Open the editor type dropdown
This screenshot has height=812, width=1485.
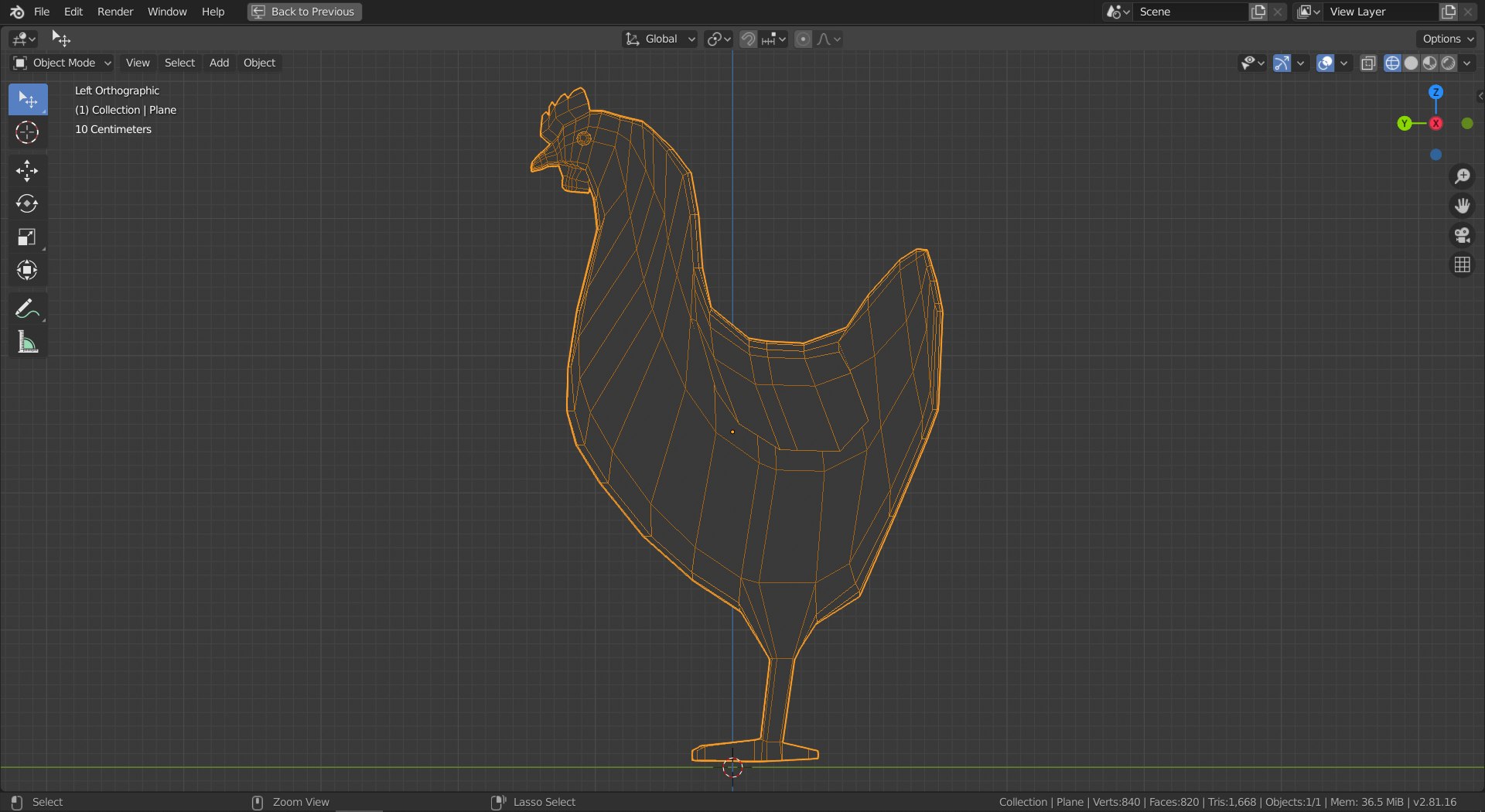[24, 39]
